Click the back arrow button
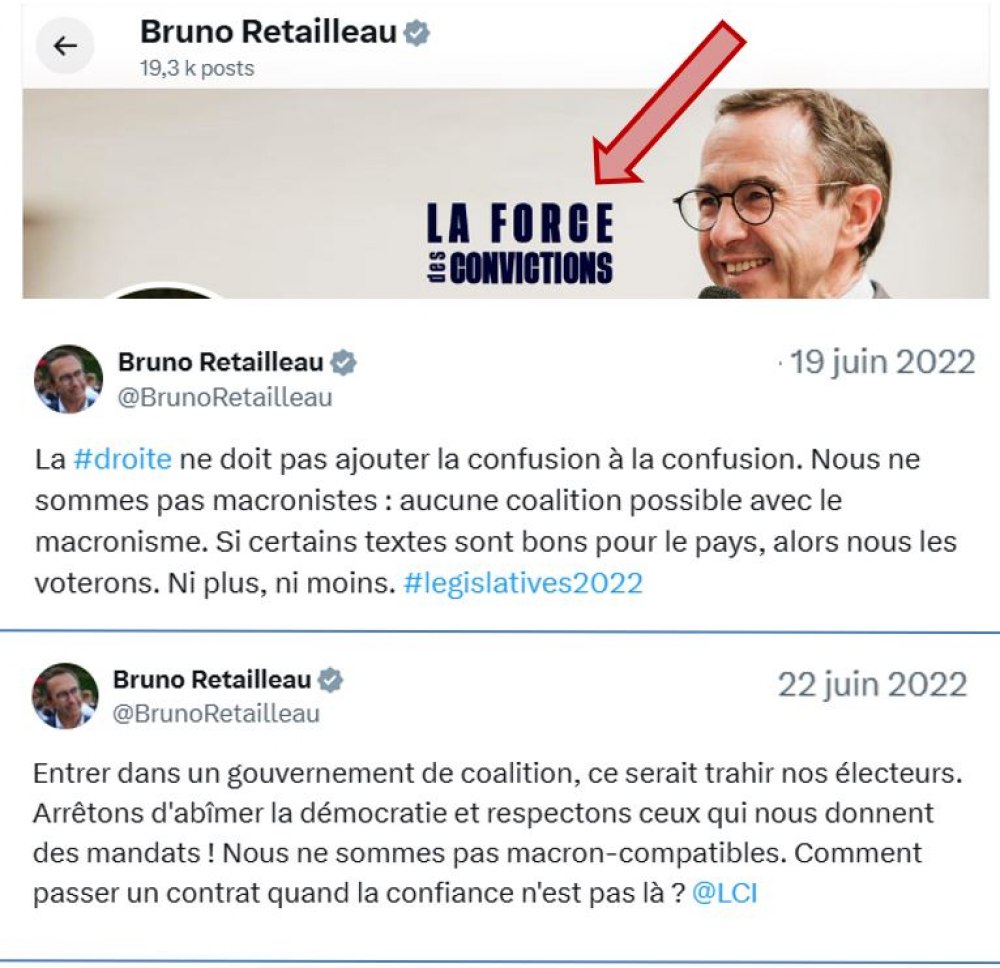The image size is (1000, 968). pyautogui.click(x=64, y=46)
